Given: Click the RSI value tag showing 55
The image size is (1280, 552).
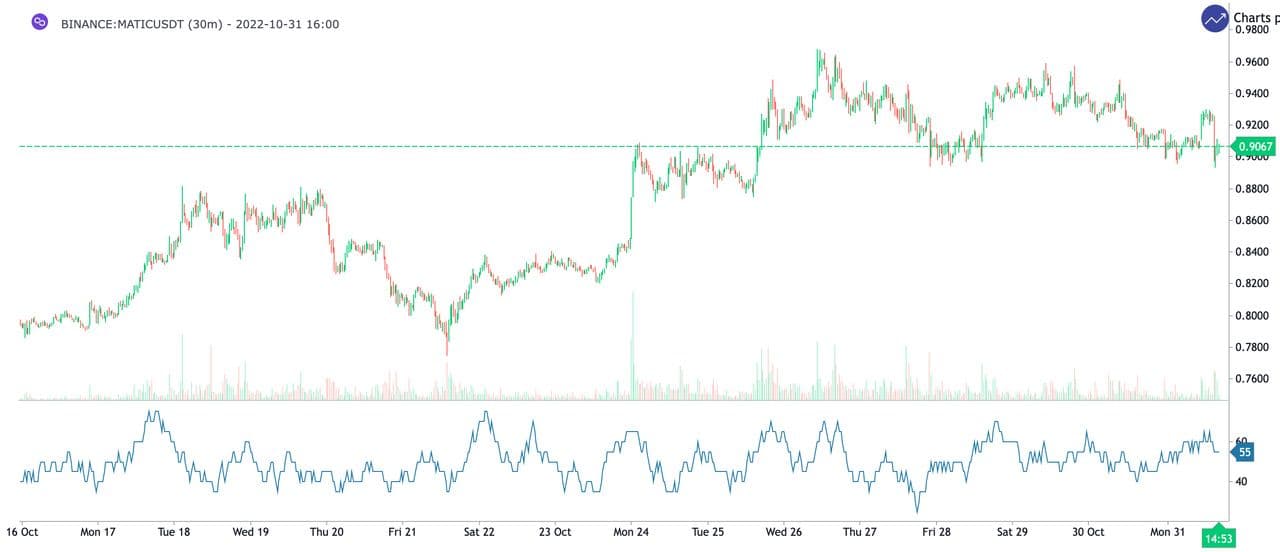Looking at the screenshot, I should (1245, 452).
